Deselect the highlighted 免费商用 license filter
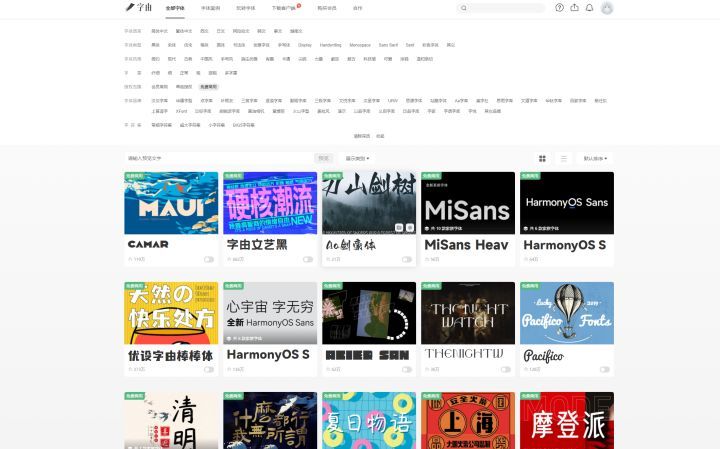720x449 pixels. pos(208,87)
